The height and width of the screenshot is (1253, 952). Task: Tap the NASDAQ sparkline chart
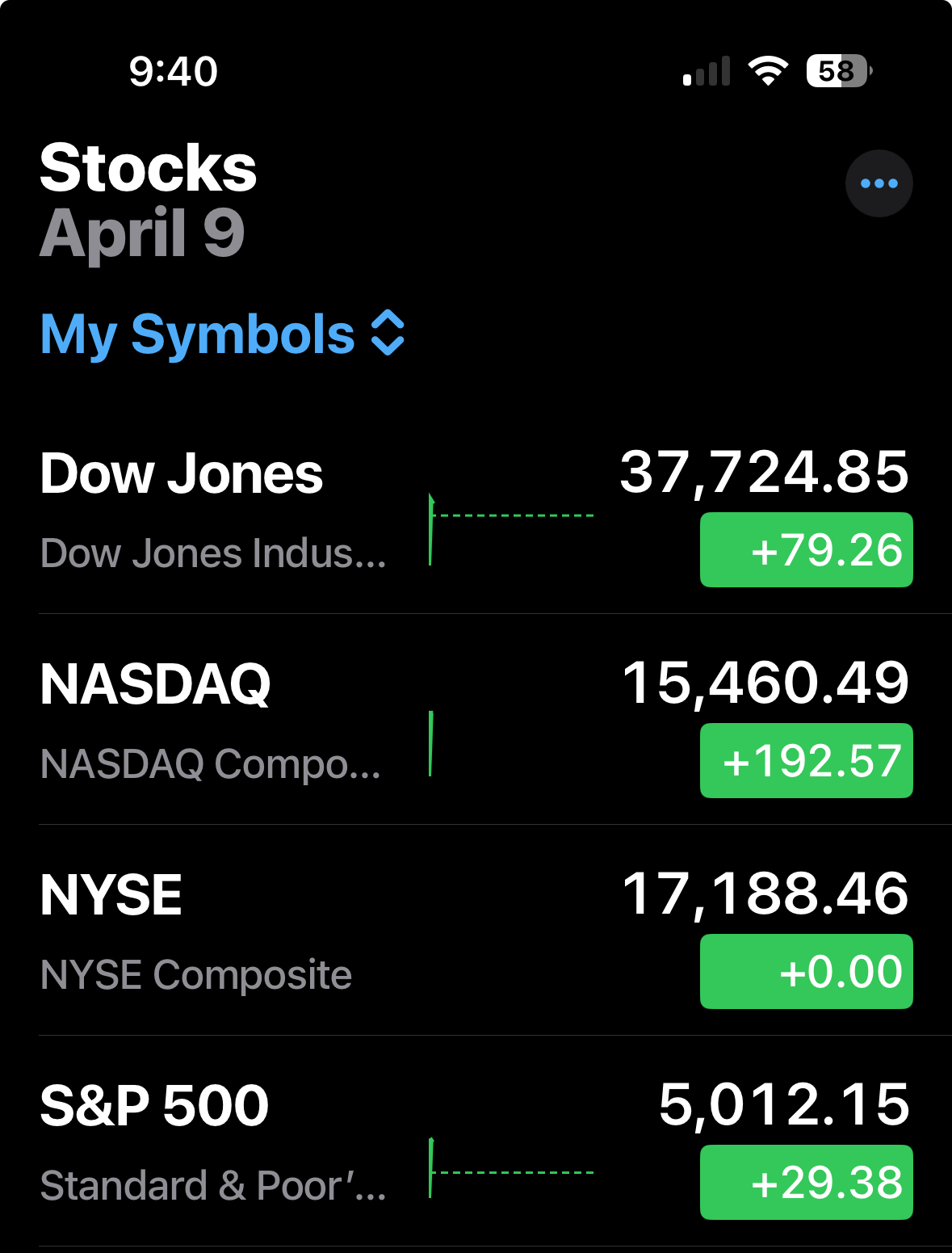(x=431, y=743)
